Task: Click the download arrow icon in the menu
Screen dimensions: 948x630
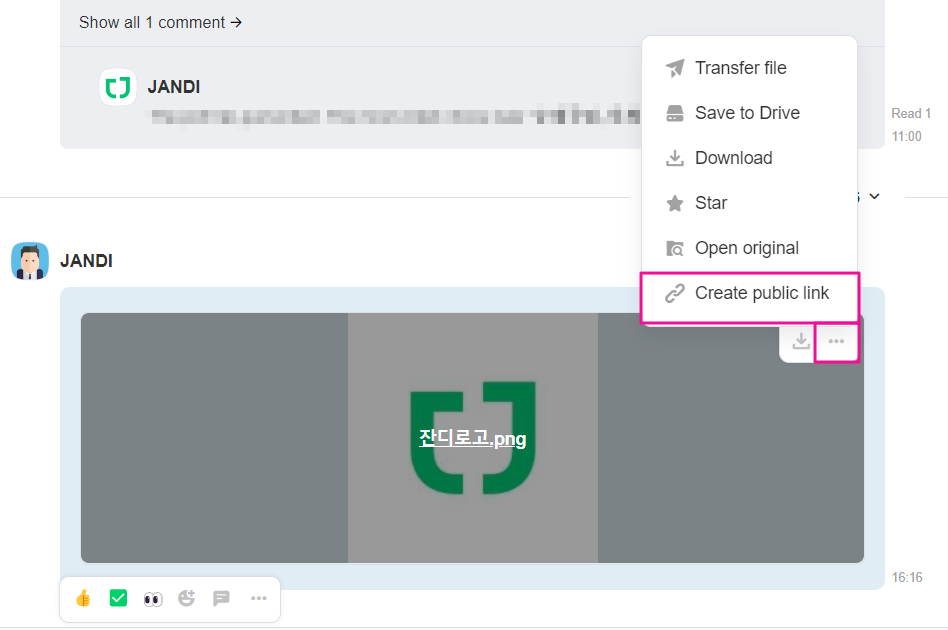Action: 675,158
